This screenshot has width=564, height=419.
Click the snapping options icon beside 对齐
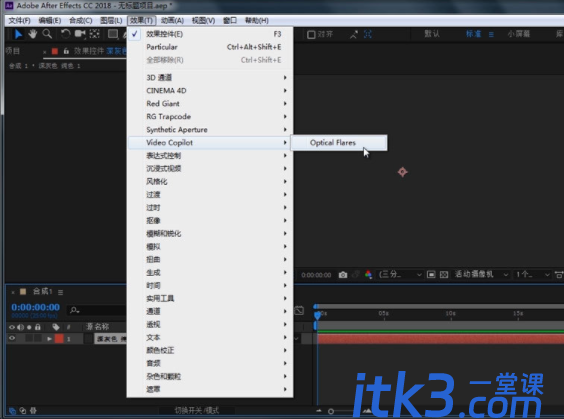(354, 35)
